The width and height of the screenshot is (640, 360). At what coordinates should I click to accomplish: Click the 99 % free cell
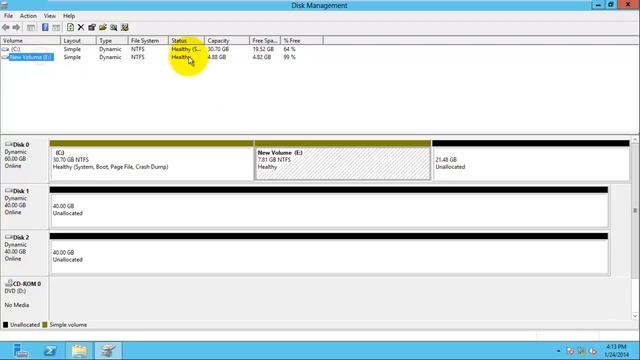point(289,57)
